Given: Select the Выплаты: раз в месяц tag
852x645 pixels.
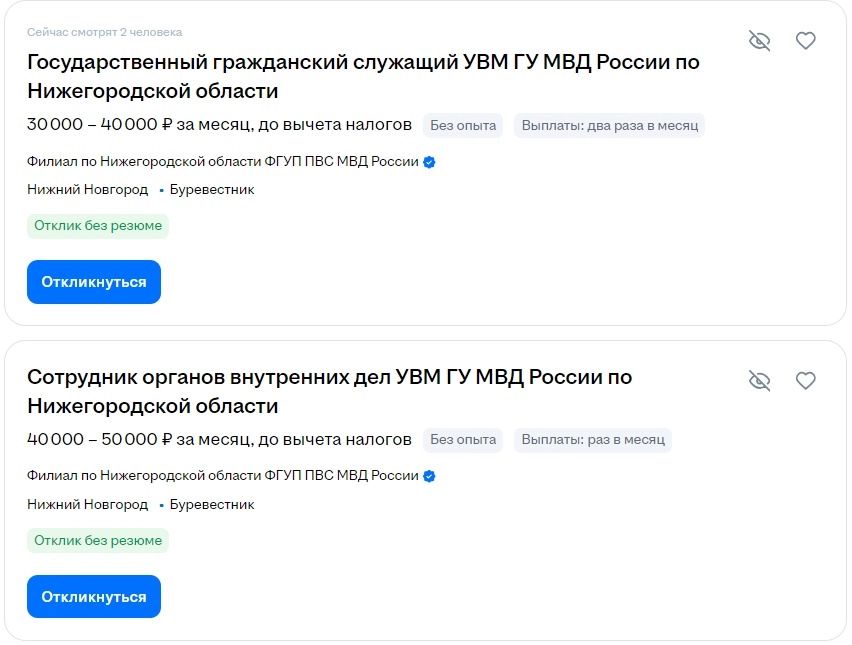Looking at the screenshot, I should [x=592, y=440].
